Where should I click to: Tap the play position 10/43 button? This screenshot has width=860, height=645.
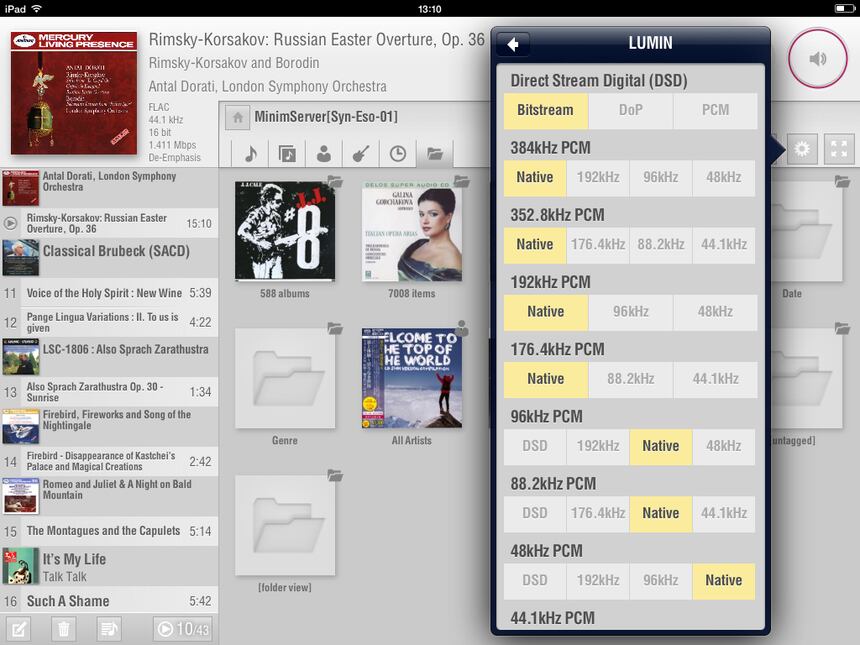click(183, 629)
